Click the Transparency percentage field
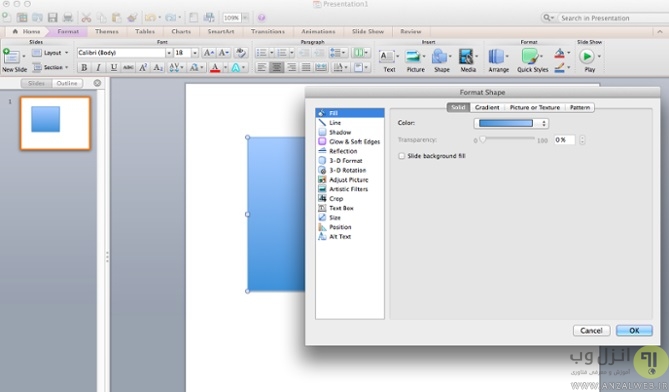669x392 pixels. pyautogui.click(x=564, y=140)
